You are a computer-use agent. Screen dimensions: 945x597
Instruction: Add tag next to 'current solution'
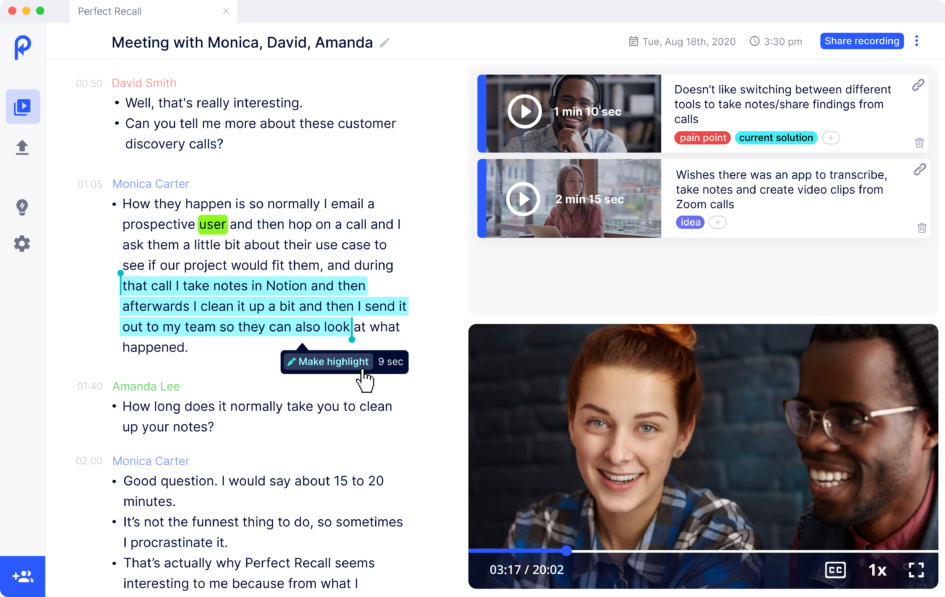(x=830, y=138)
